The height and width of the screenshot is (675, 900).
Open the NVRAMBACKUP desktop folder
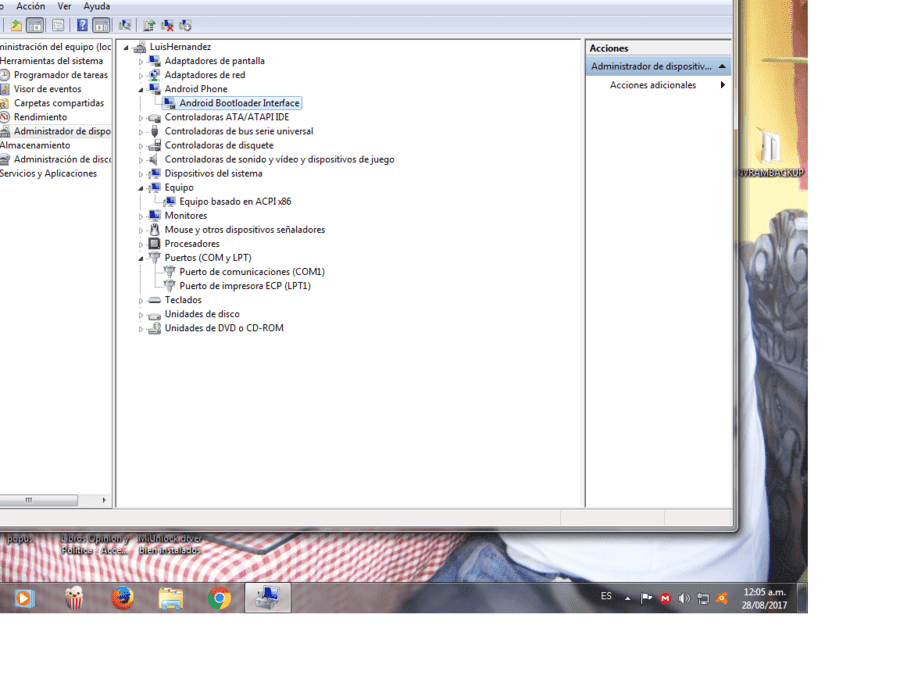(x=770, y=152)
